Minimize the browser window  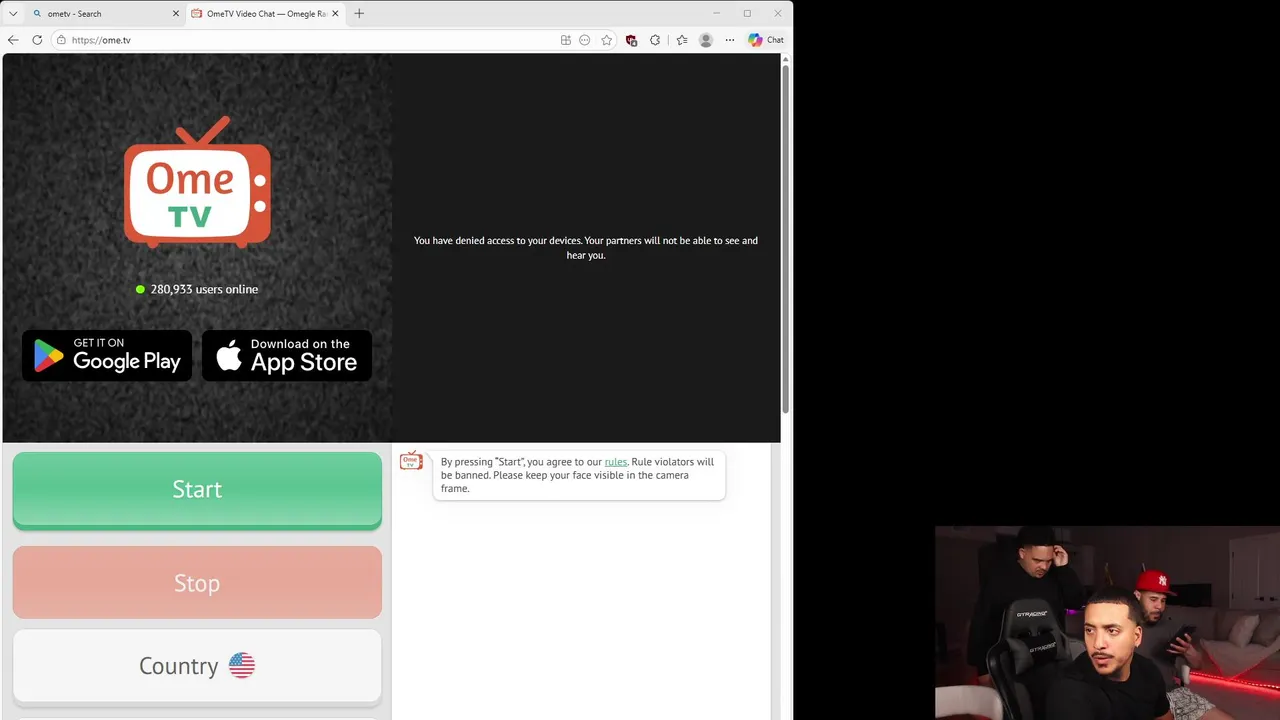pyautogui.click(x=717, y=14)
